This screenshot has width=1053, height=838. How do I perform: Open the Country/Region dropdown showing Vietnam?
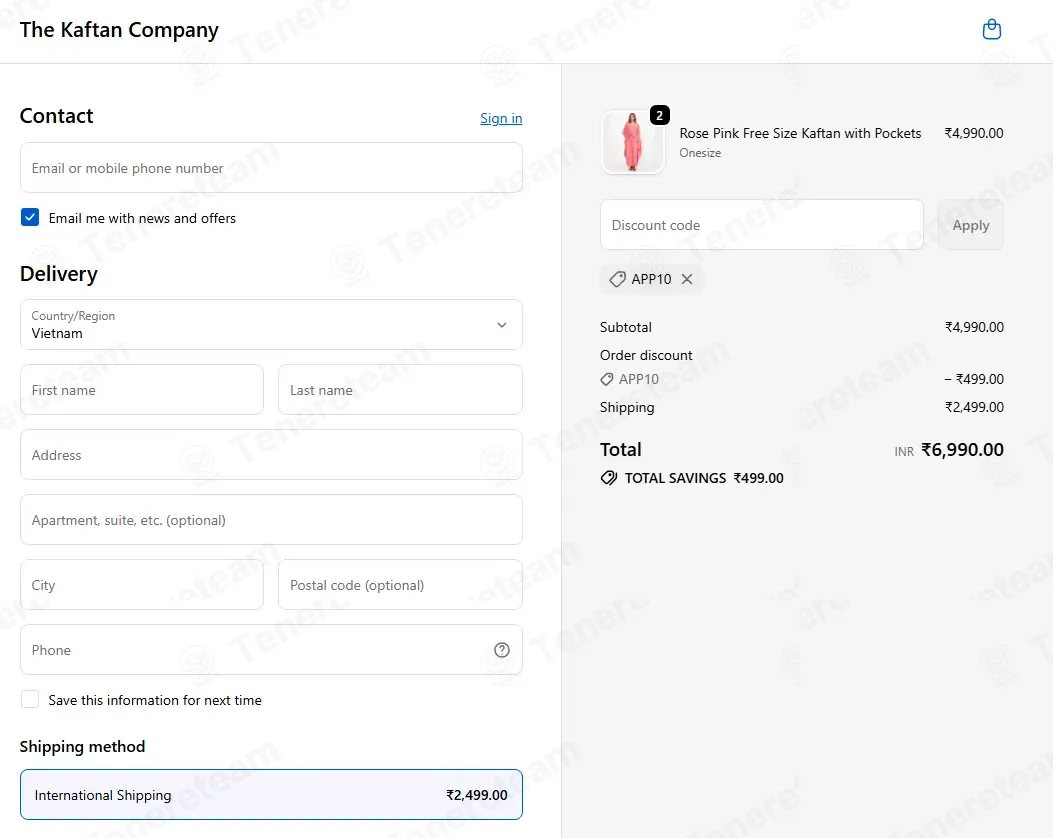(x=271, y=325)
